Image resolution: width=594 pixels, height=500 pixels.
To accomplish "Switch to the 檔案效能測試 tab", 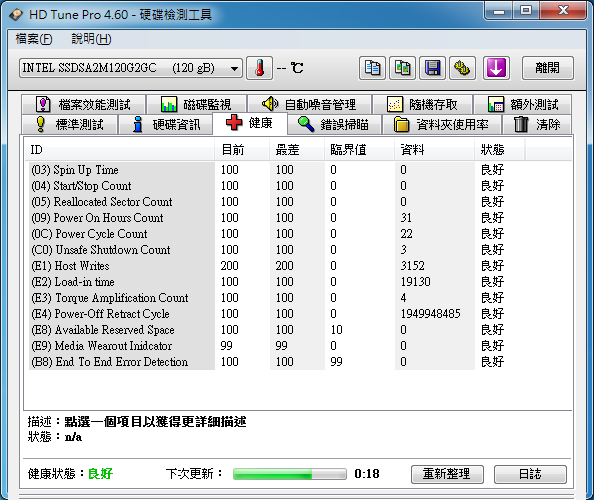I will click(x=83, y=104).
